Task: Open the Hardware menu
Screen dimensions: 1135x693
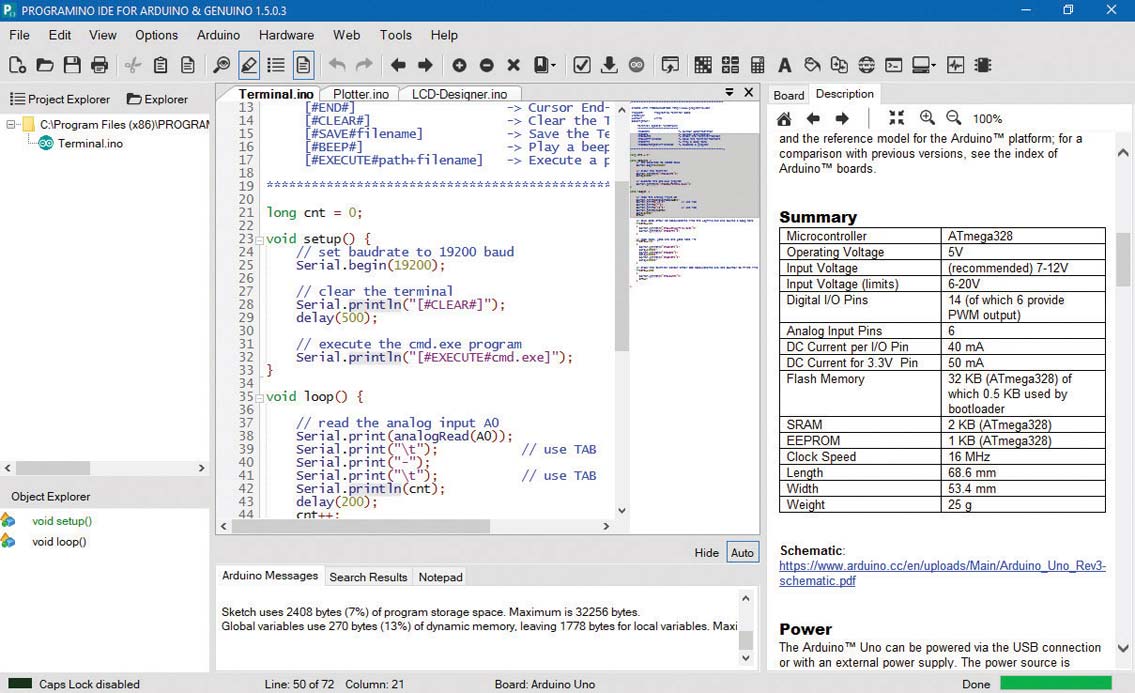Action: tap(286, 35)
